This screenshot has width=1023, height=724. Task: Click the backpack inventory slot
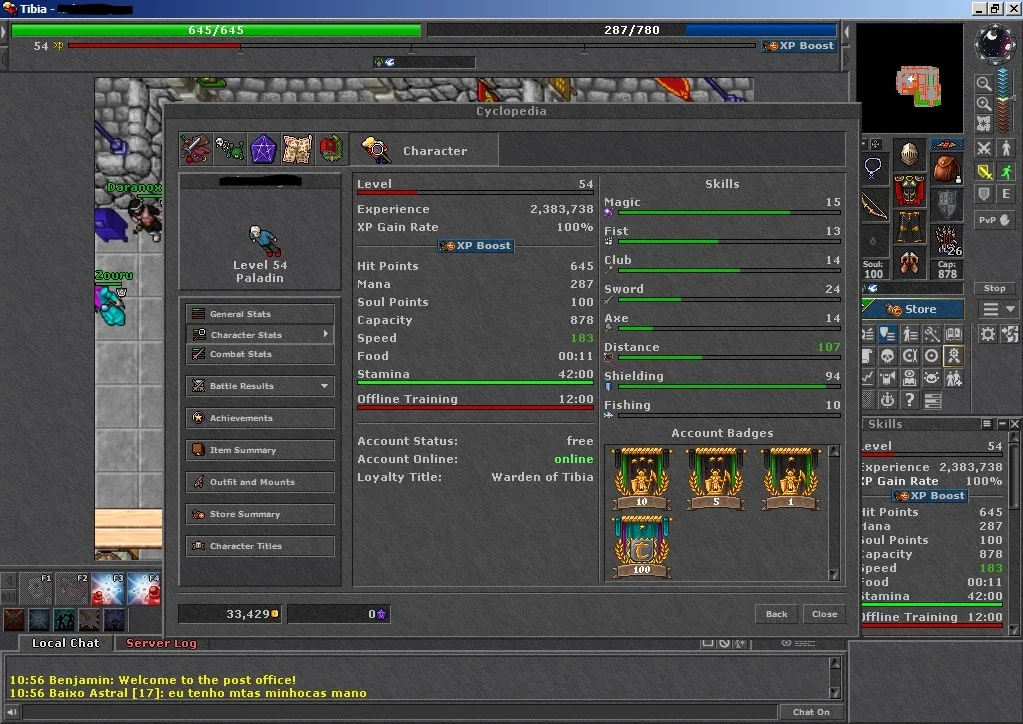pos(946,167)
